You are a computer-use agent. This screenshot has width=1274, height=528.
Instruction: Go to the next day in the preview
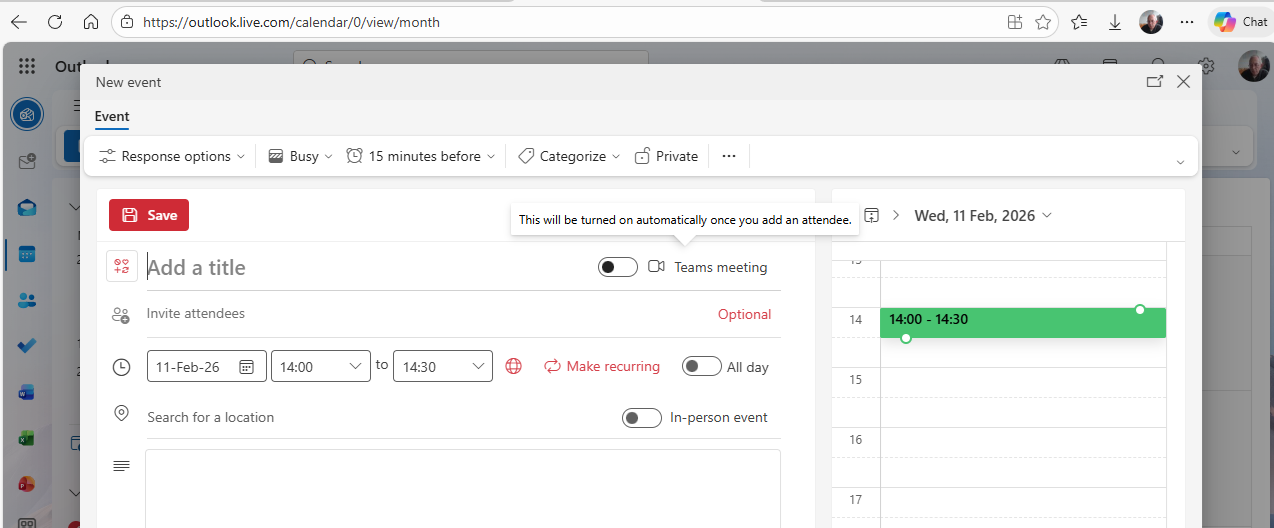[x=896, y=215]
